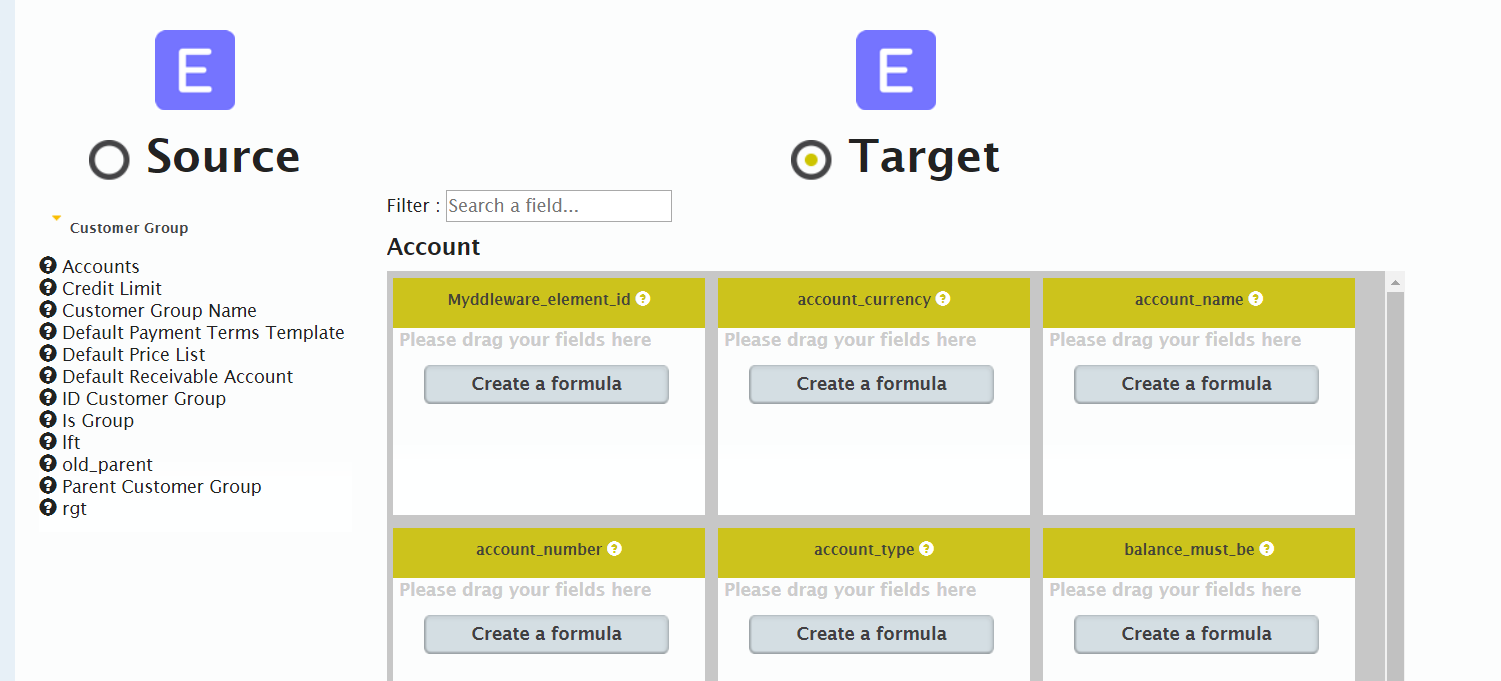Screen dimensions: 1501x681
Task: Click the question mark on account_number header
Action: pyautogui.click(x=615, y=548)
